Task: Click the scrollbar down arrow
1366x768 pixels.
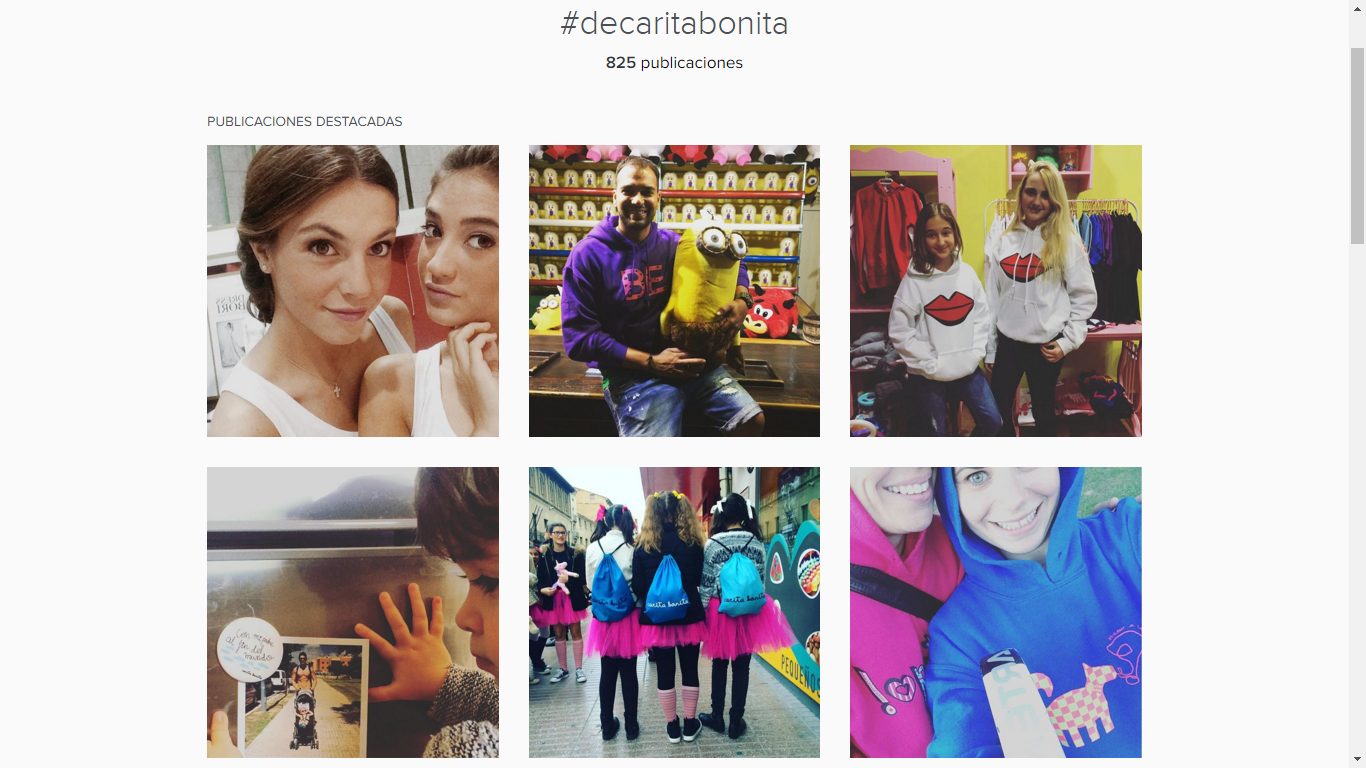Action: tap(1357, 759)
